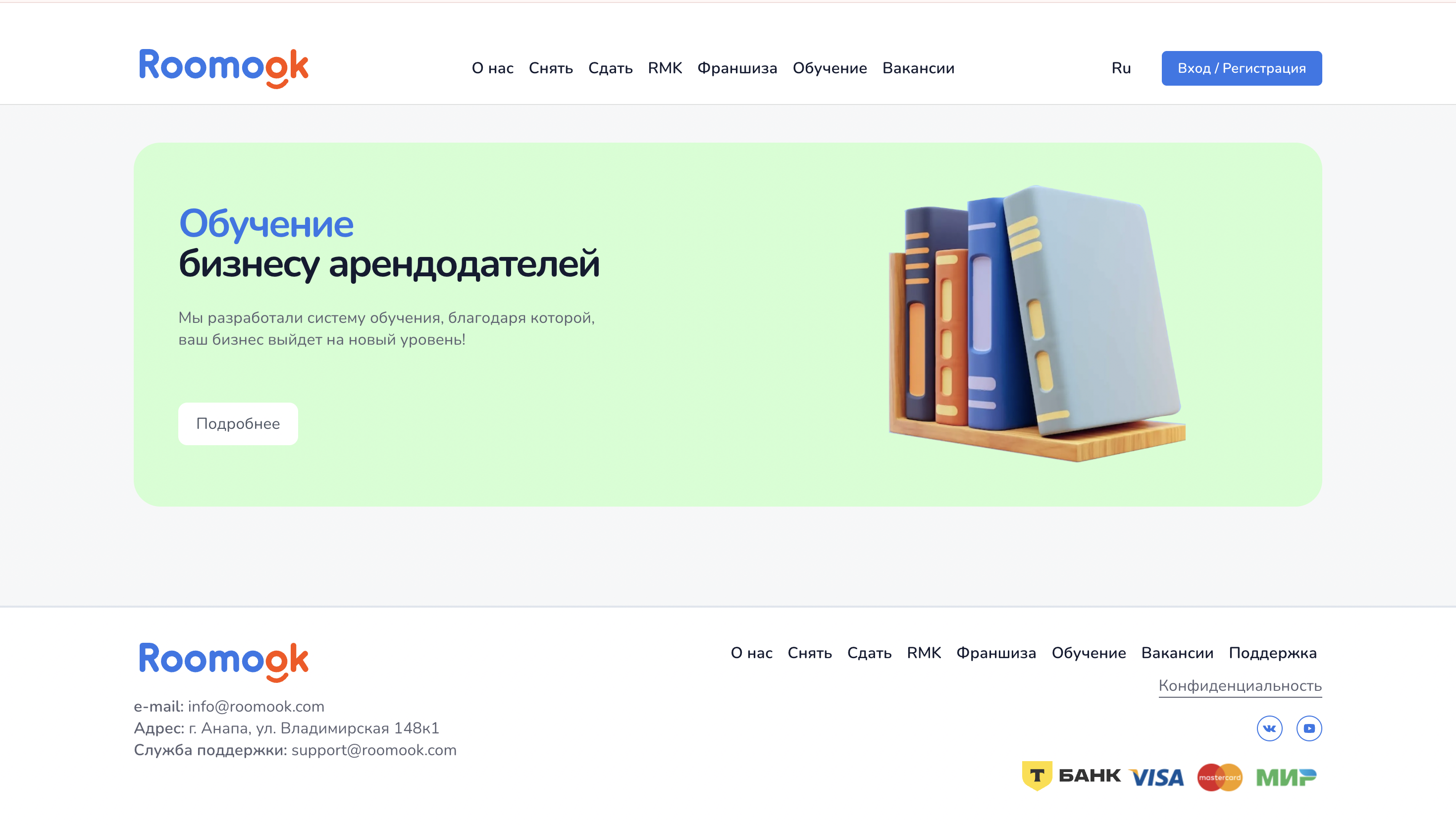
Task: Open the YouTube social icon
Action: (x=1309, y=728)
